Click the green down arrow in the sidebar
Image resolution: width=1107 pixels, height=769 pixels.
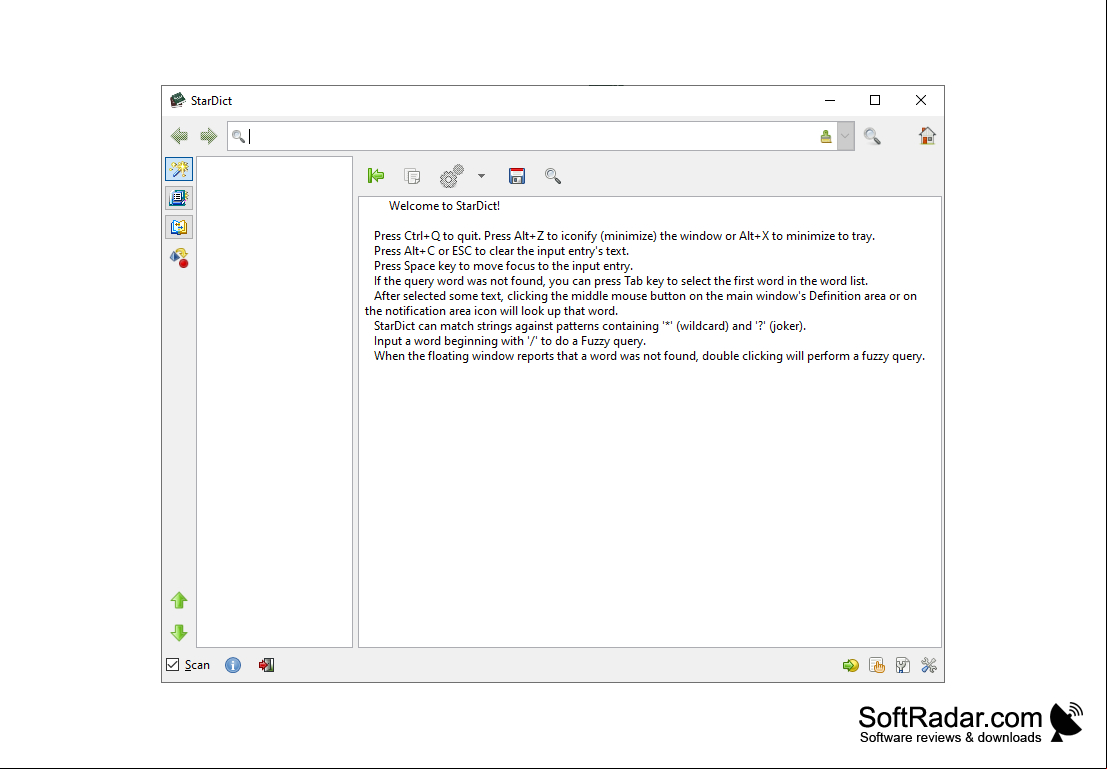click(179, 632)
